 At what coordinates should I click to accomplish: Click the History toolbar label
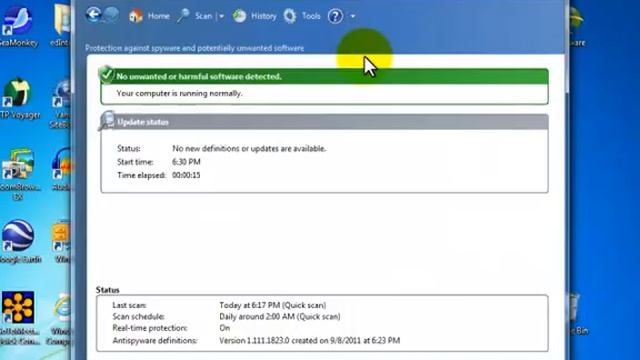(264, 16)
